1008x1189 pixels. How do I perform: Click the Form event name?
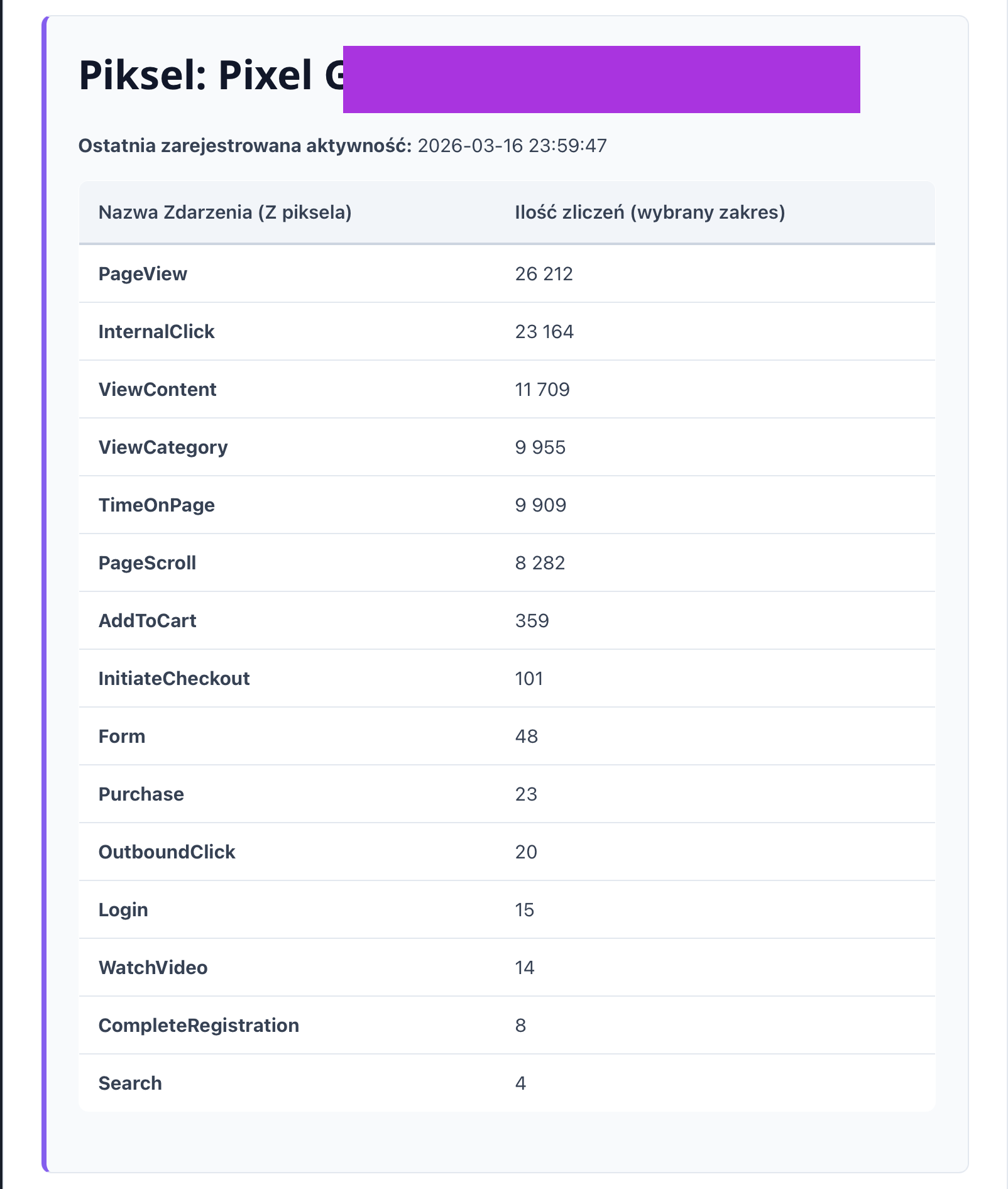[122, 737]
